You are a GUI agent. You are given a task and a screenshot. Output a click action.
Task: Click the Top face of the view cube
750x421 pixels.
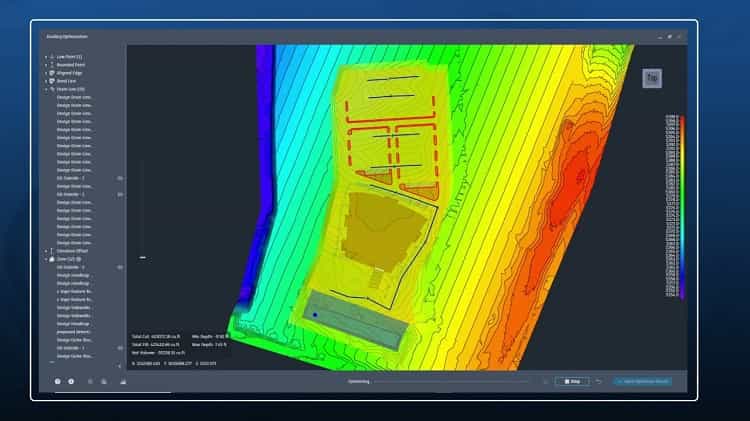[x=652, y=78]
